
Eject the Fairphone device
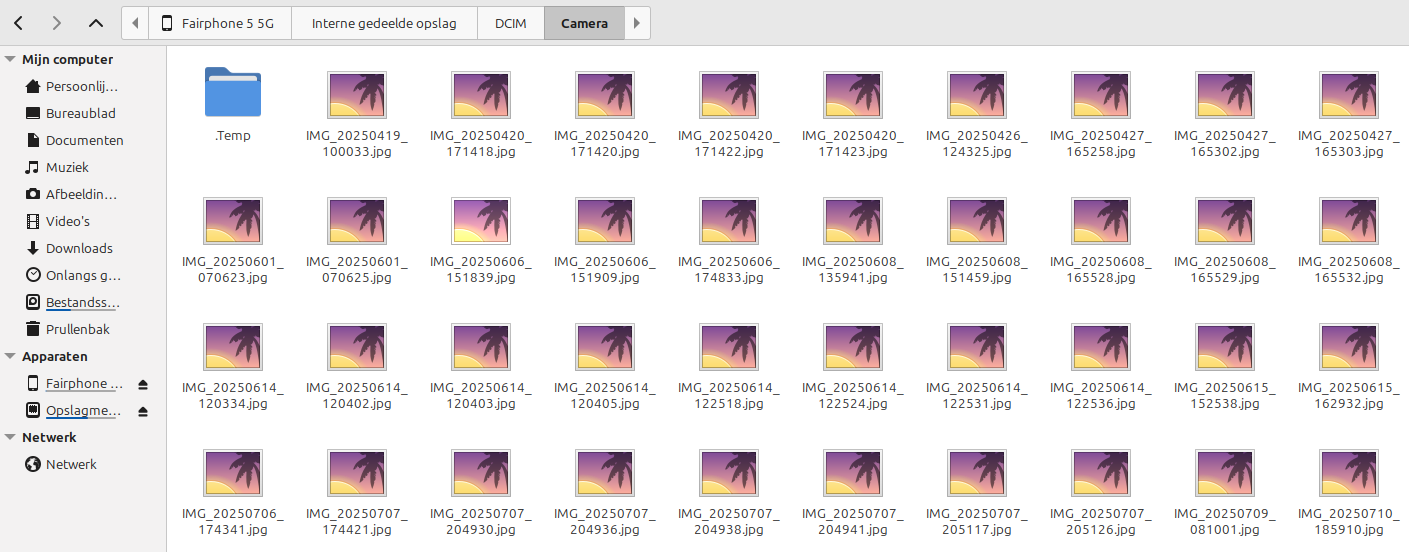coord(143,384)
